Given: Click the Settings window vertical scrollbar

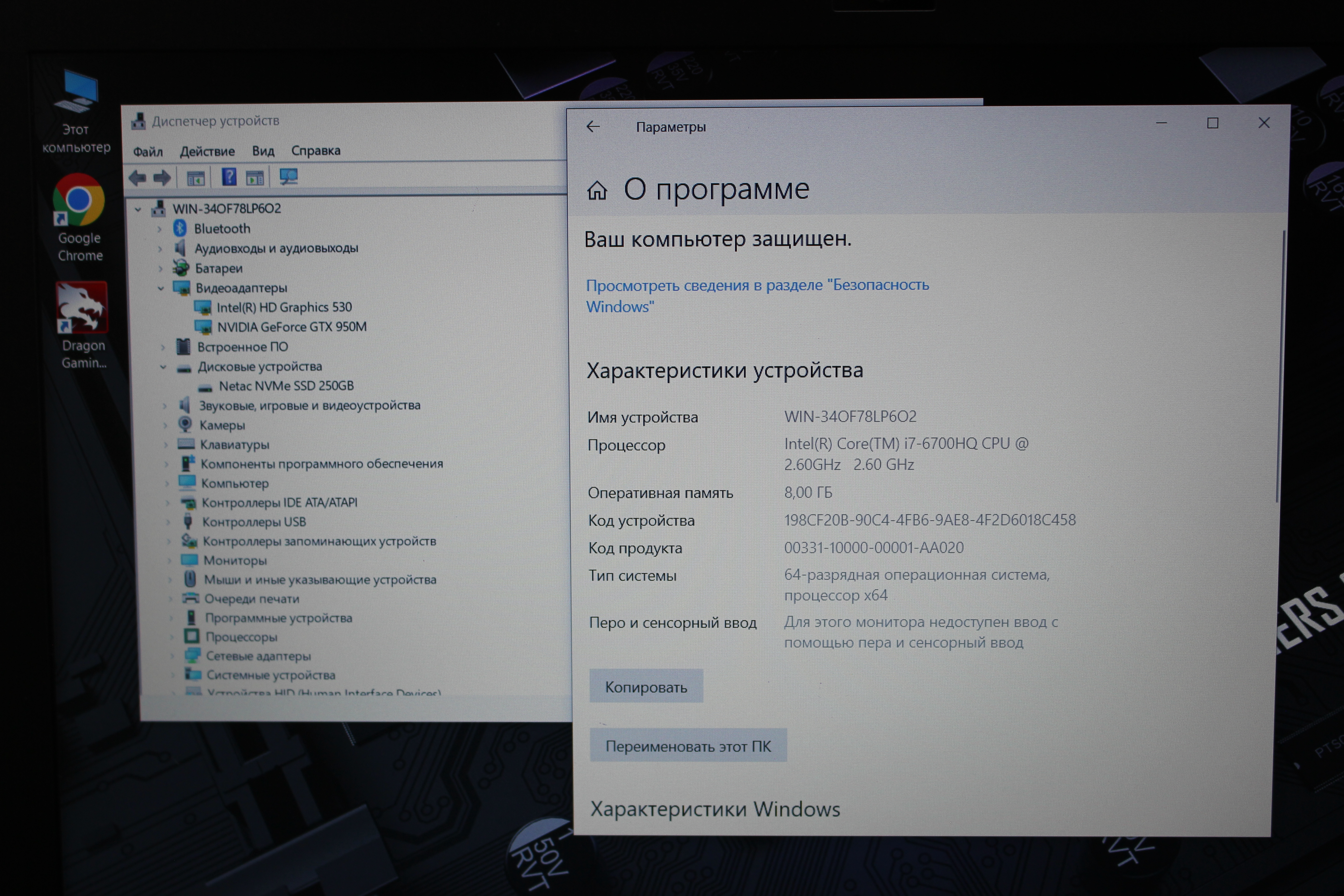Looking at the screenshot, I should pyautogui.click(x=1280, y=366).
